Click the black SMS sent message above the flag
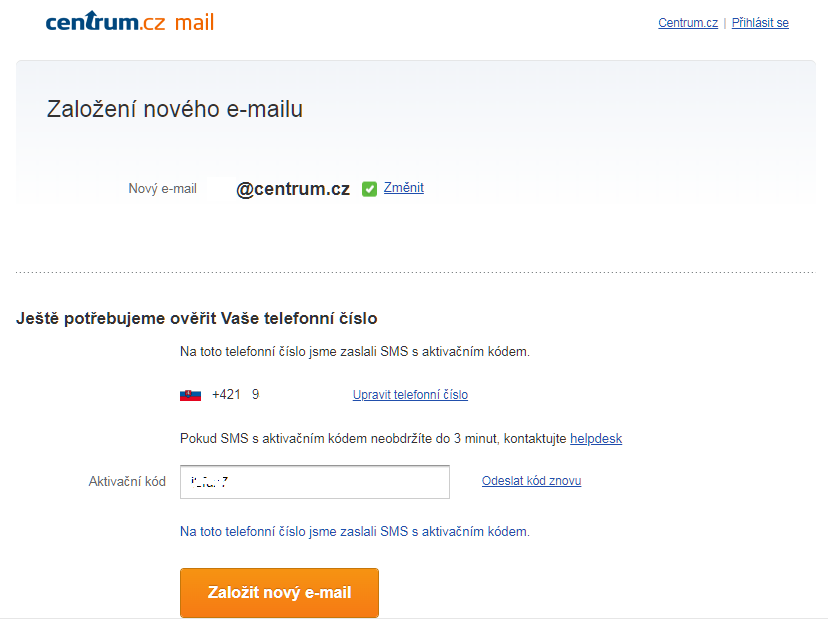 pos(354,352)
